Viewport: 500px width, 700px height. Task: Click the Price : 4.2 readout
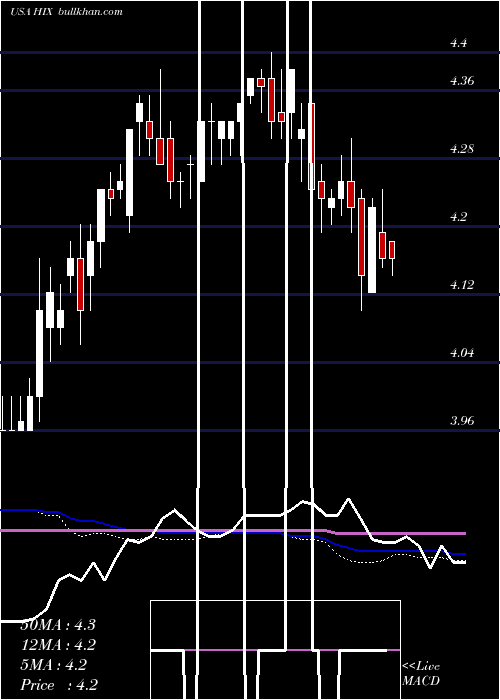coord(59,685)
